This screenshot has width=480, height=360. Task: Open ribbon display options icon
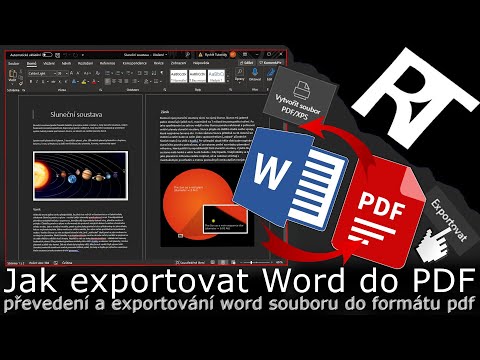coord(245,54)
